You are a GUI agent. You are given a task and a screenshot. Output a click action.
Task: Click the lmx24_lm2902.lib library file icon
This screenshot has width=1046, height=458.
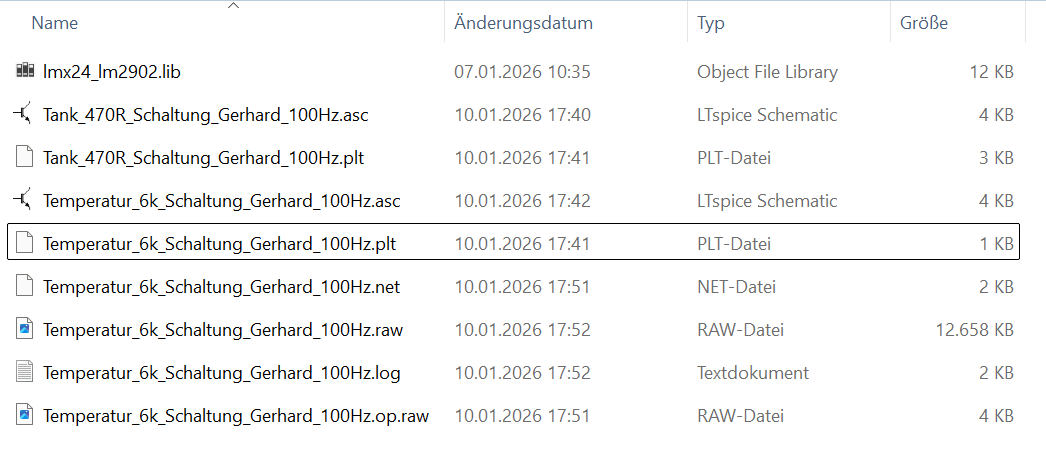click(x=26, y=72)
